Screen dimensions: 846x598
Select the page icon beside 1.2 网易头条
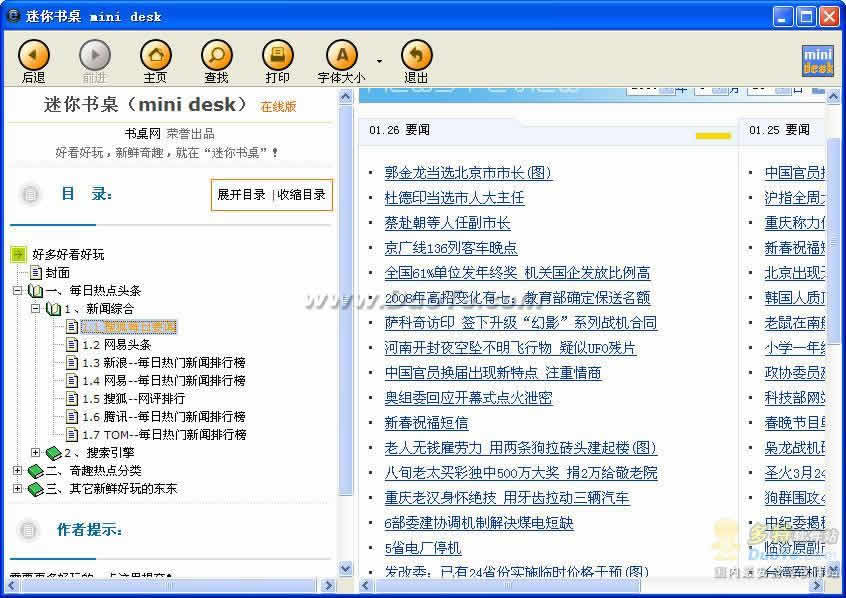click(x=72, y=344)
